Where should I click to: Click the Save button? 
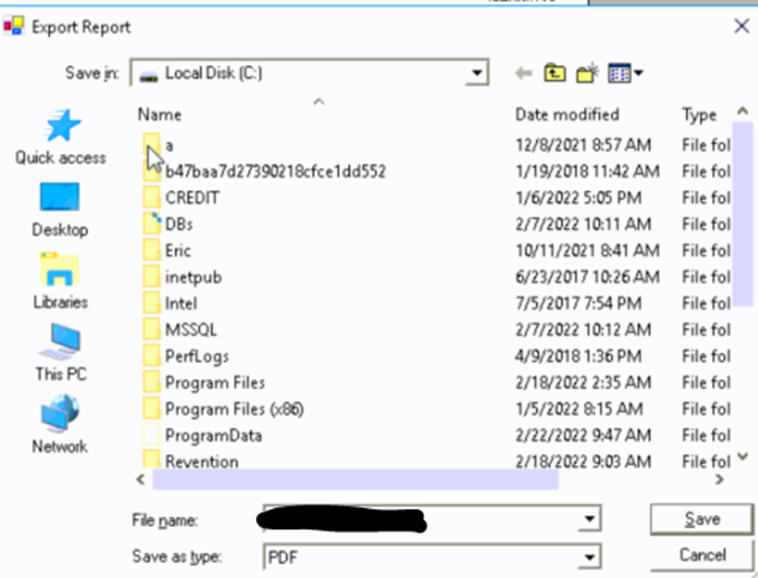tap(702, 519)
